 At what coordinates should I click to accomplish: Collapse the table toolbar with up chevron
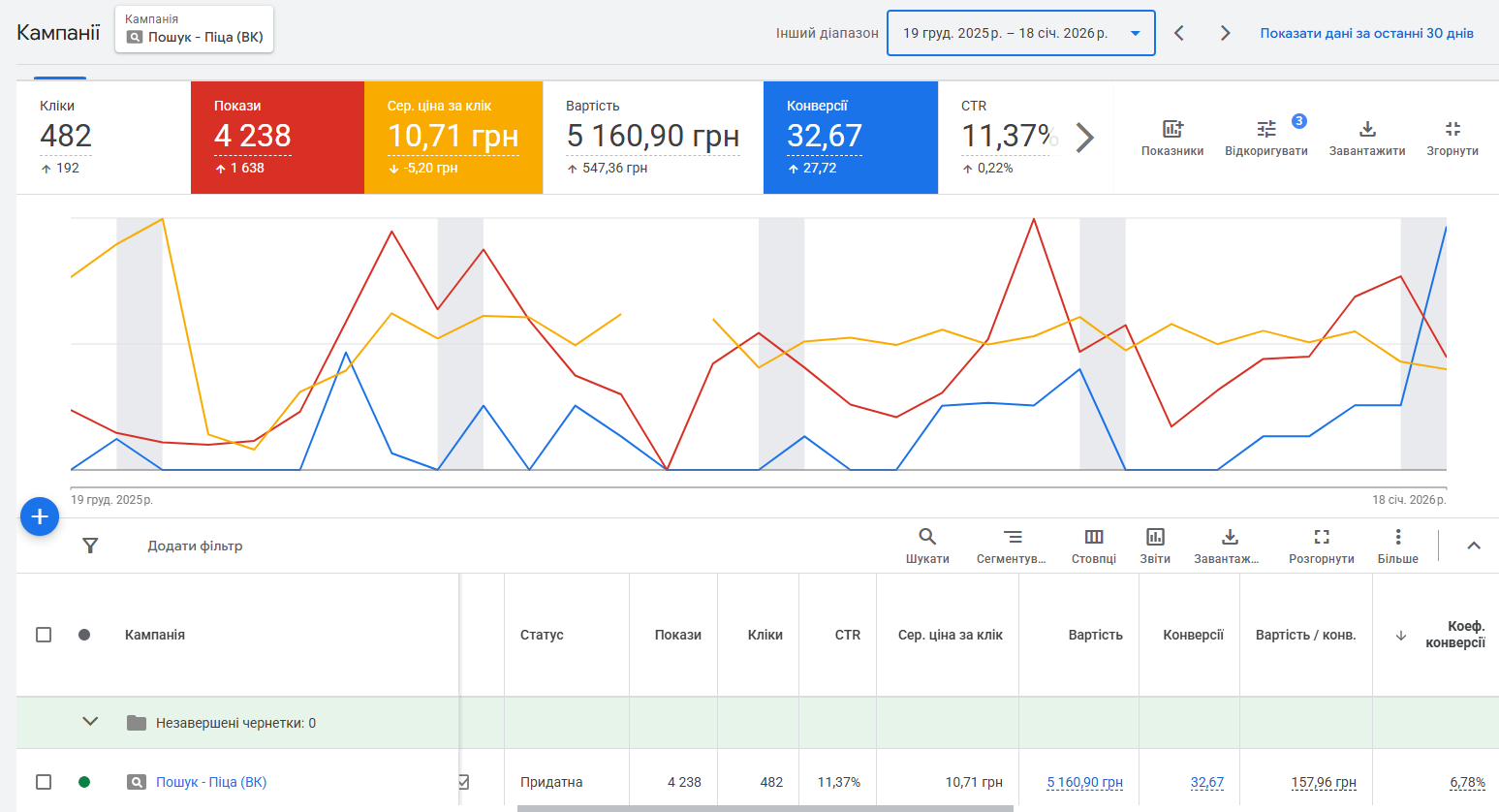coord(1474,546)
